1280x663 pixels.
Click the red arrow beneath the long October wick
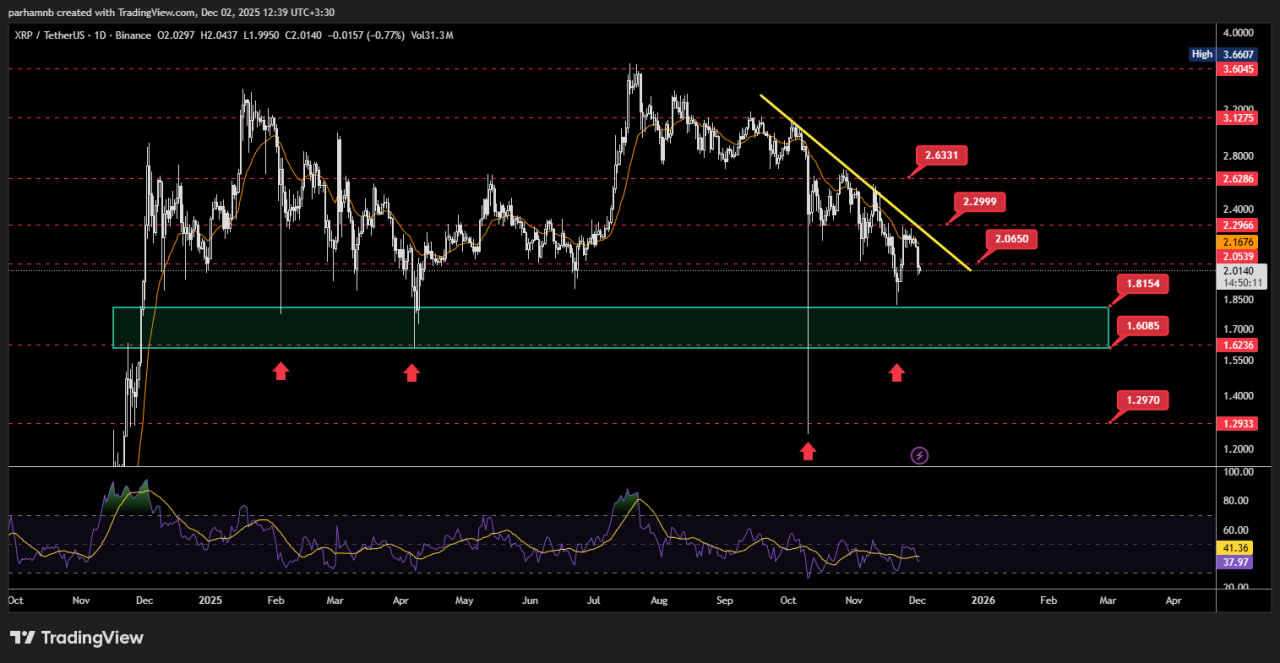tap(807, 451)
